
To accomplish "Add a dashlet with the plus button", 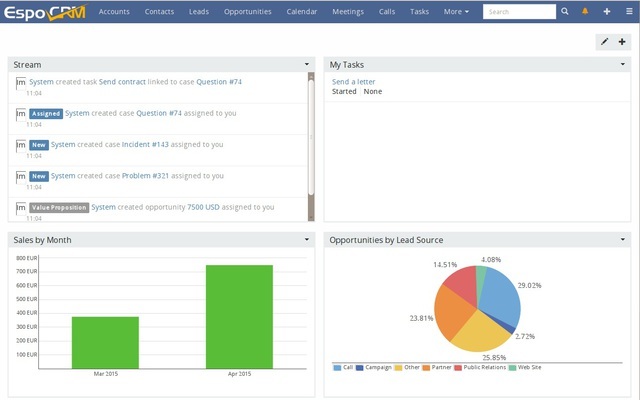I will click(622, 41).
